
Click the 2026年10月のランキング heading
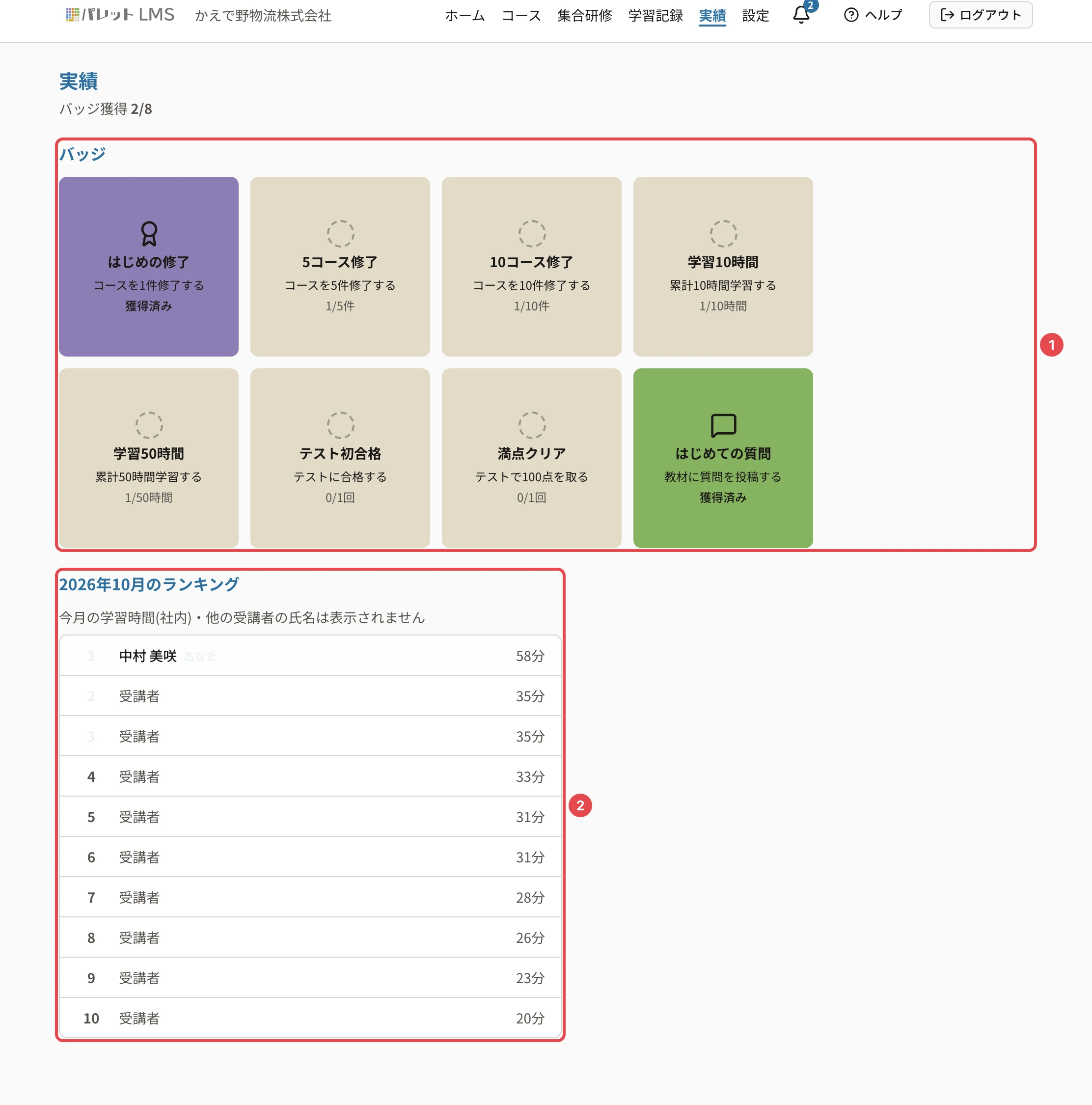[x=149, y=584]
